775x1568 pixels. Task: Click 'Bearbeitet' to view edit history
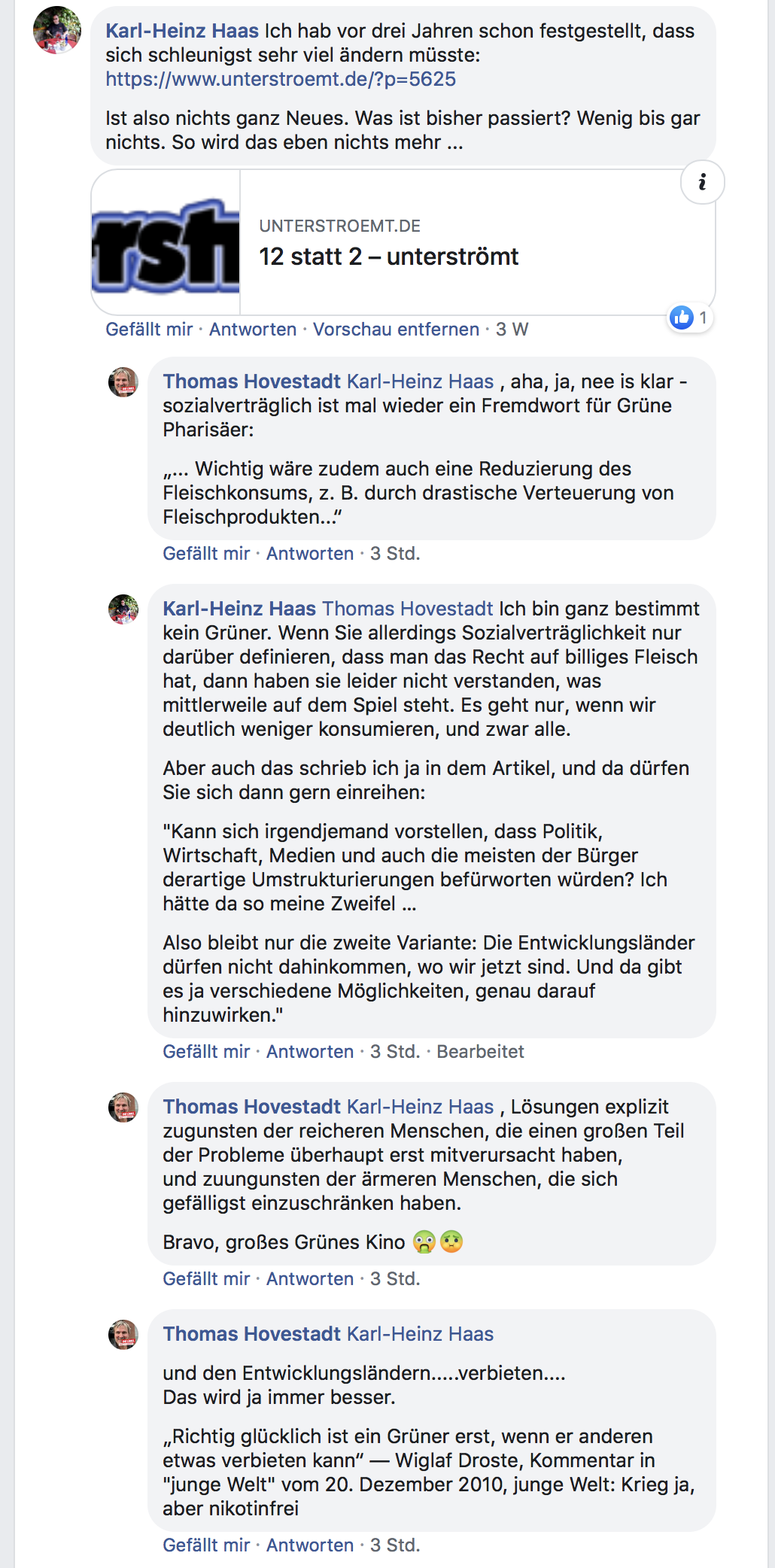[x=480, y=1052]
